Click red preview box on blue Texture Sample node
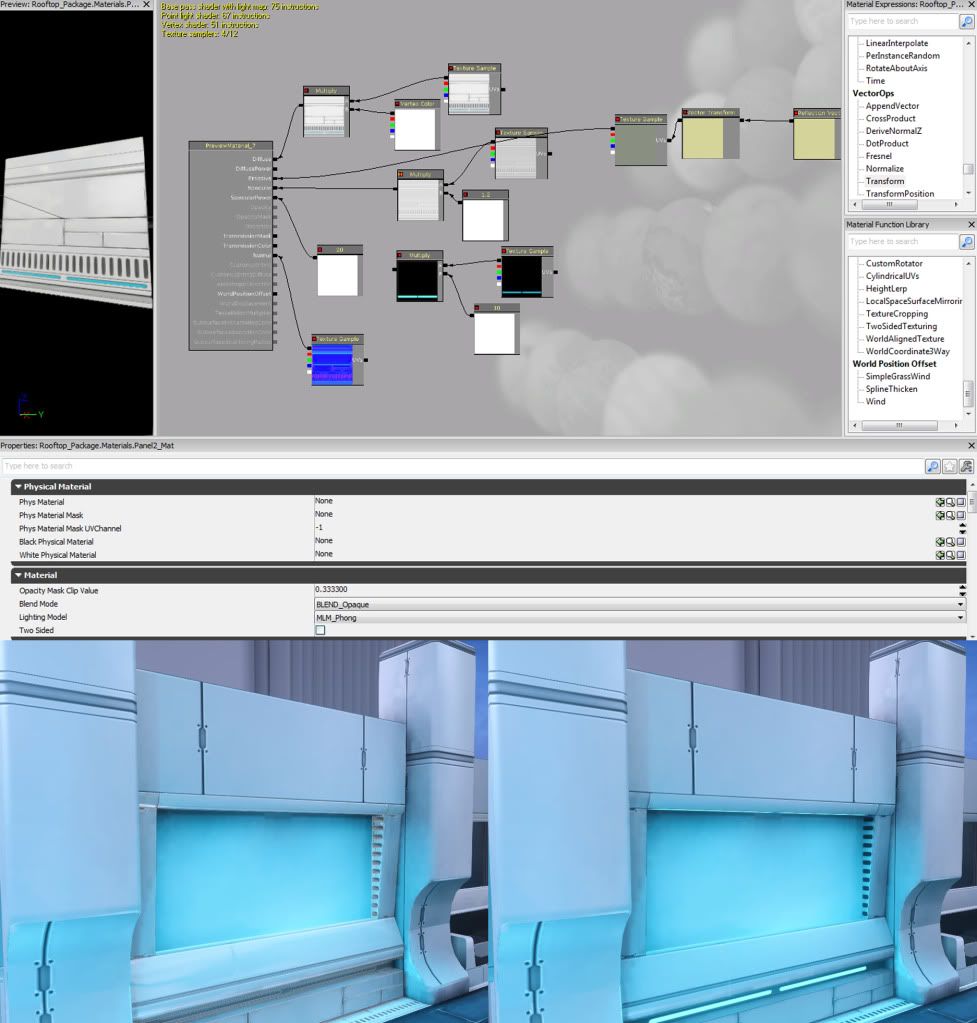This screenshot has height=1023, width=977. [x=315, y=339]
